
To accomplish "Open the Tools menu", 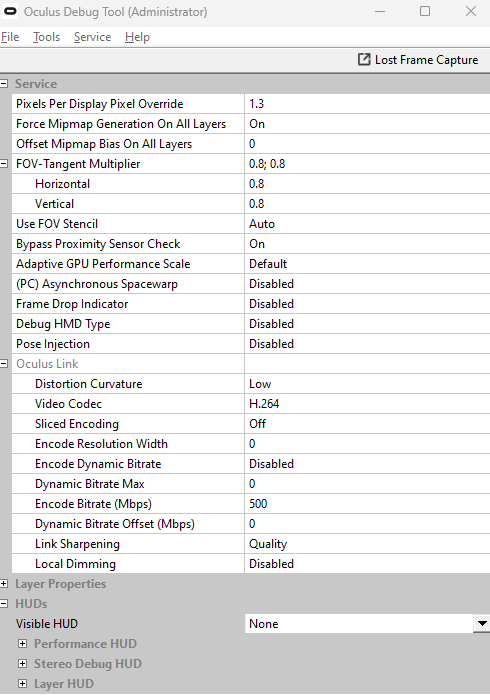I will point(46,37).
